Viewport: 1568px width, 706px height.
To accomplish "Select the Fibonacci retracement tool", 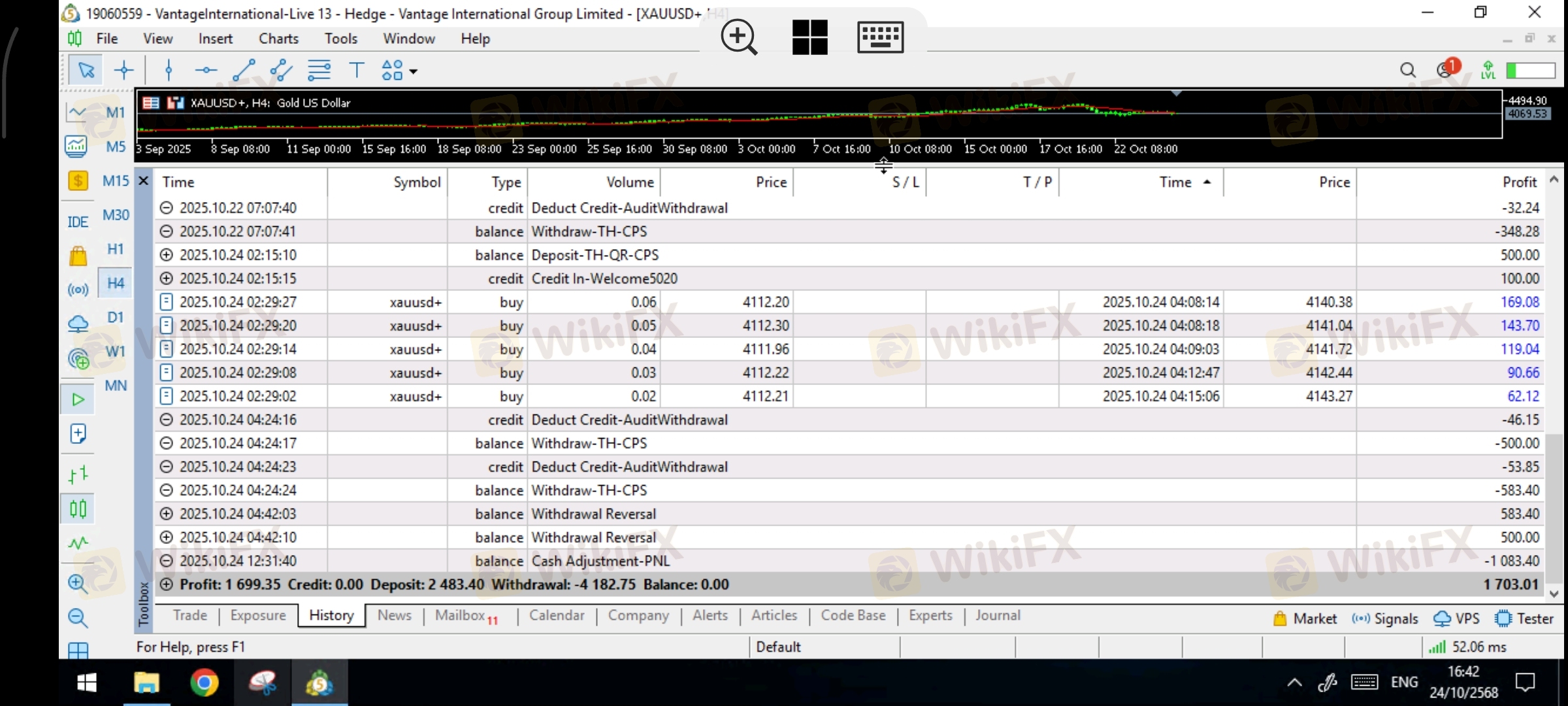I will point(319,70).
